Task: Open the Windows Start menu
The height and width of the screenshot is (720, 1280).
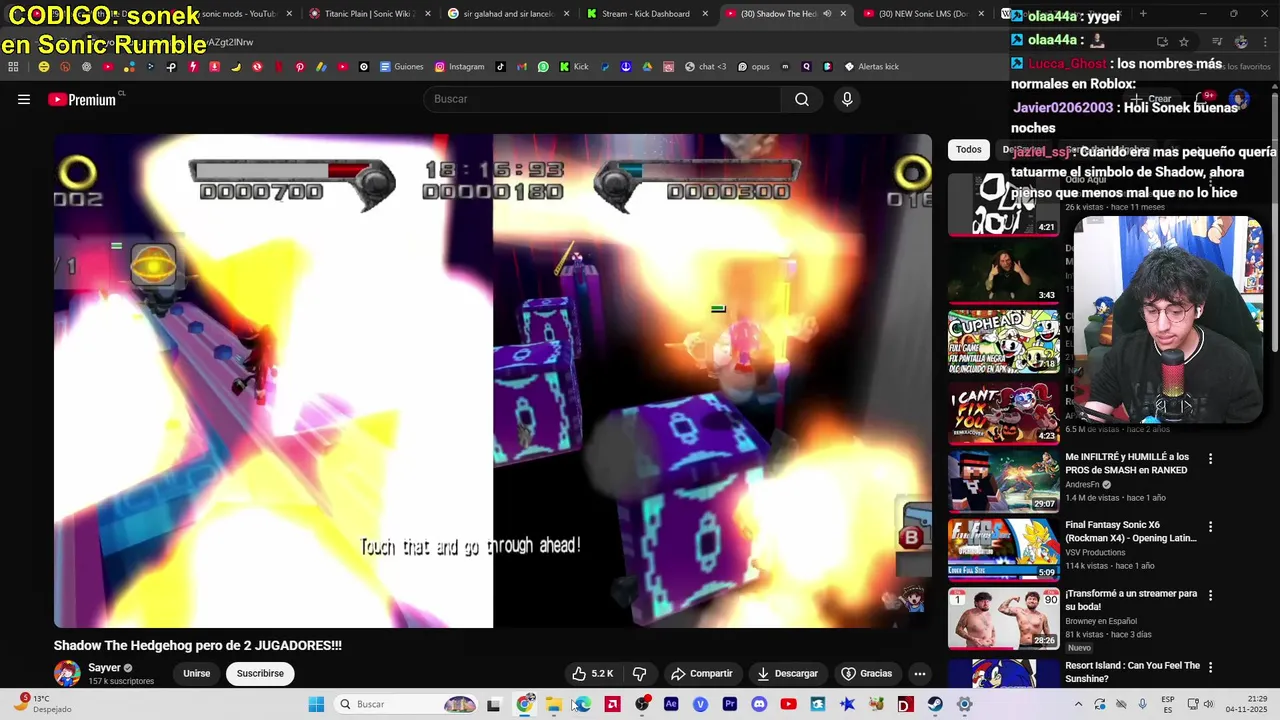Action: [x=316, y=704]
